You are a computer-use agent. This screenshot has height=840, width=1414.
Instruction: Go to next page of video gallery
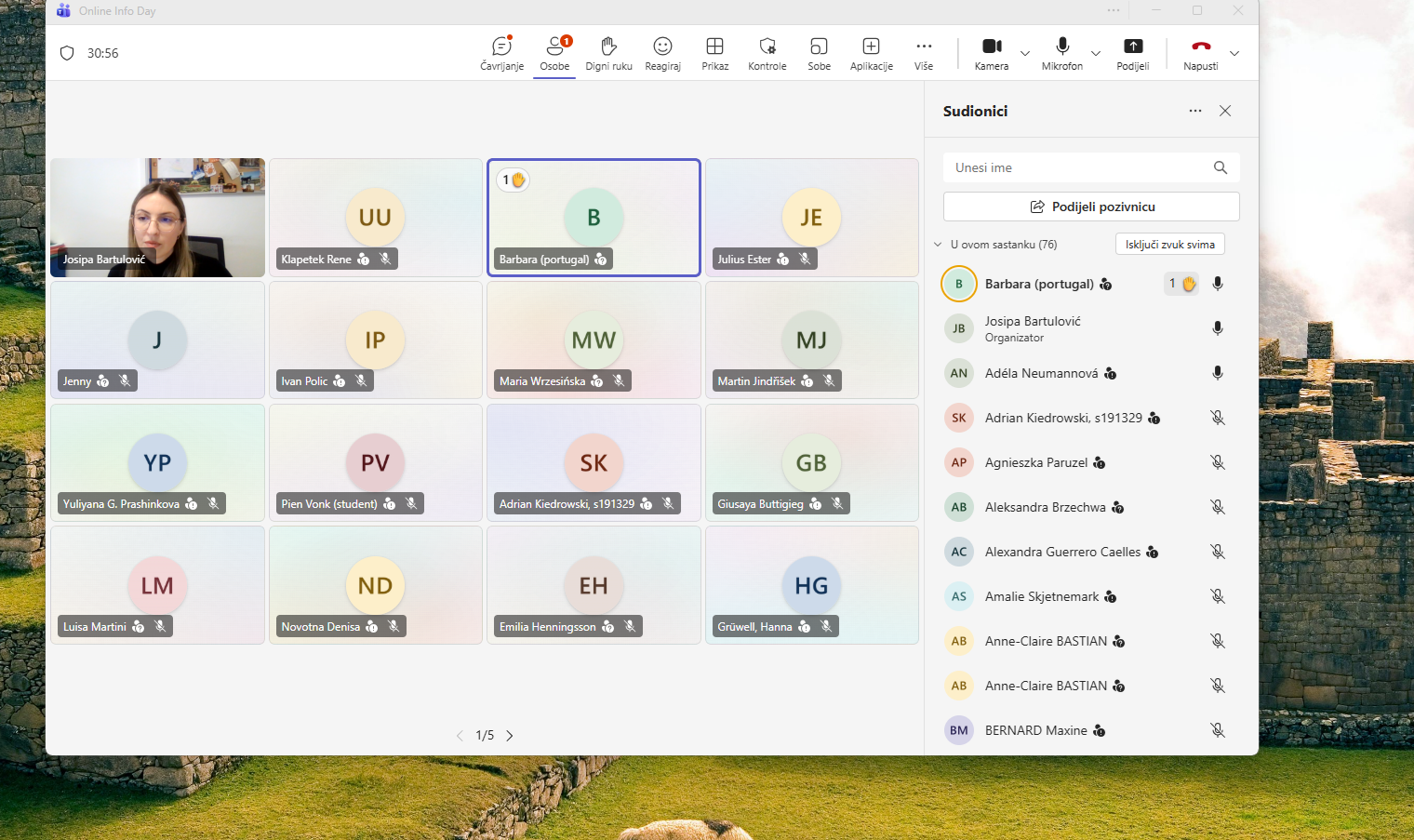click(510, 736)
